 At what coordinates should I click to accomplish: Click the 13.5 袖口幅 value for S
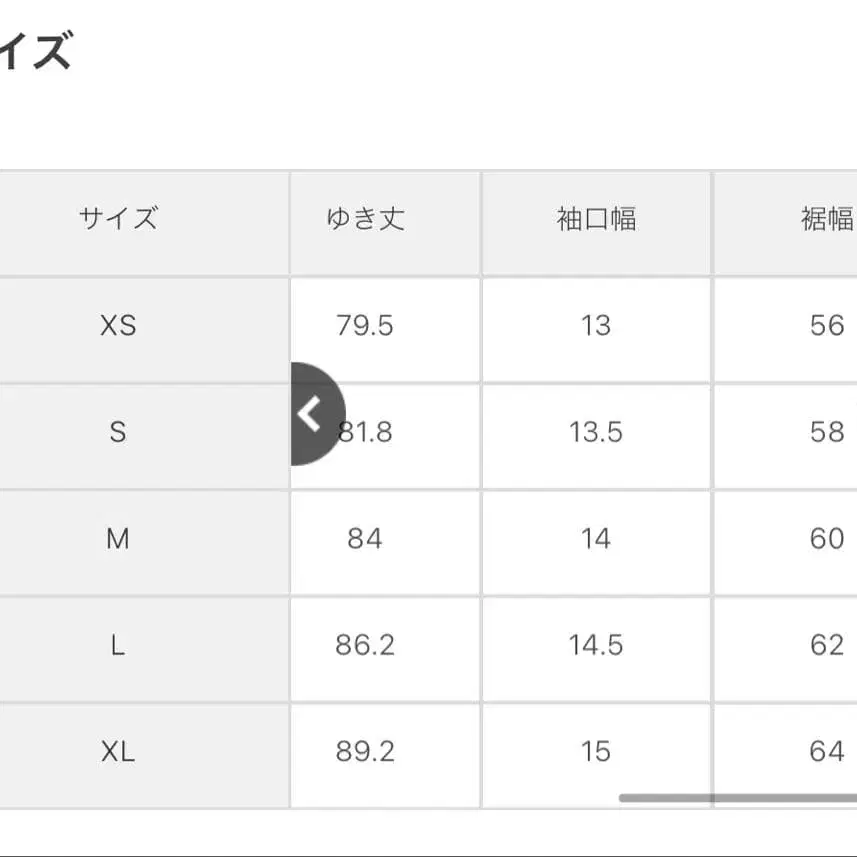596,432
